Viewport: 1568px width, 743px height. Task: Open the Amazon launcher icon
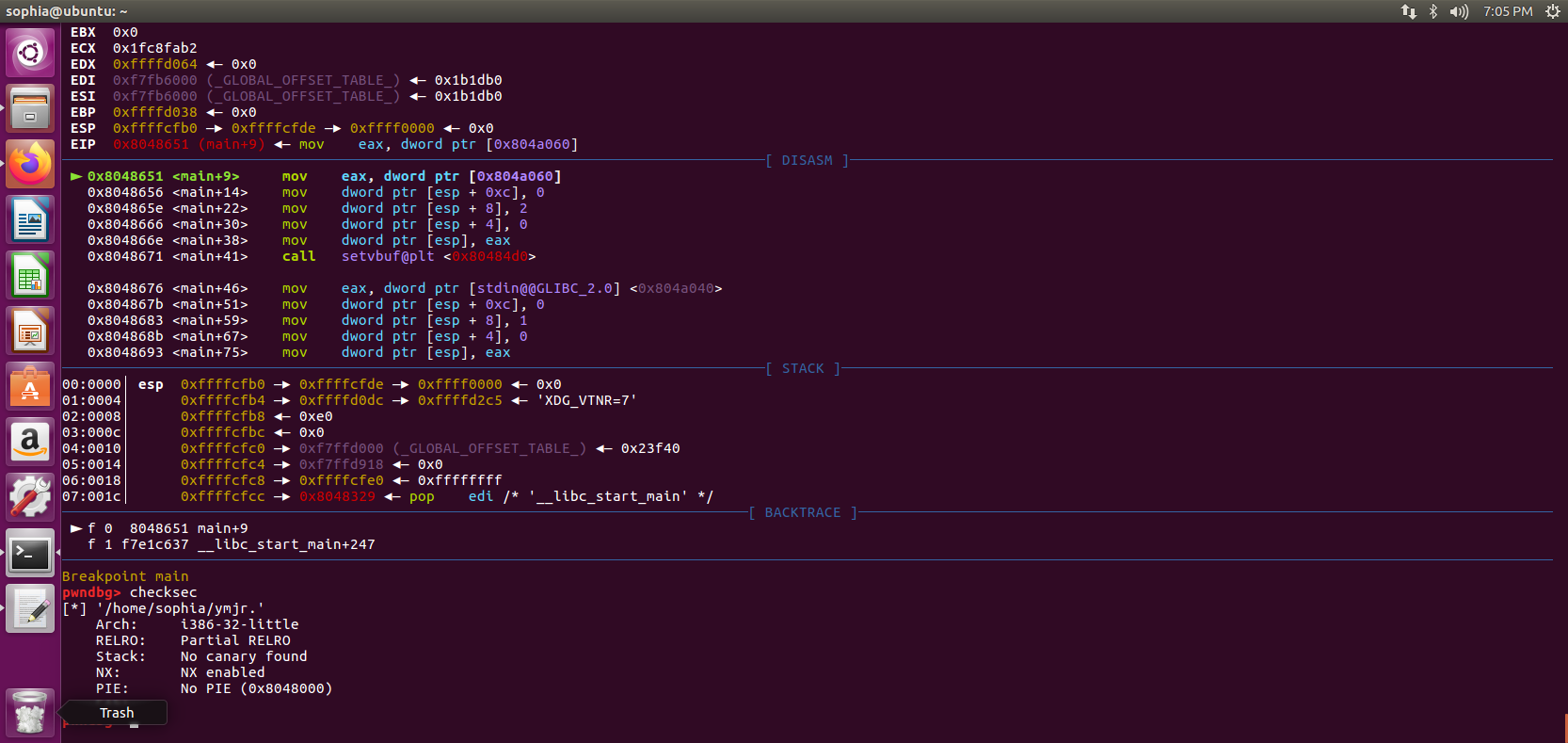(30, 443)
